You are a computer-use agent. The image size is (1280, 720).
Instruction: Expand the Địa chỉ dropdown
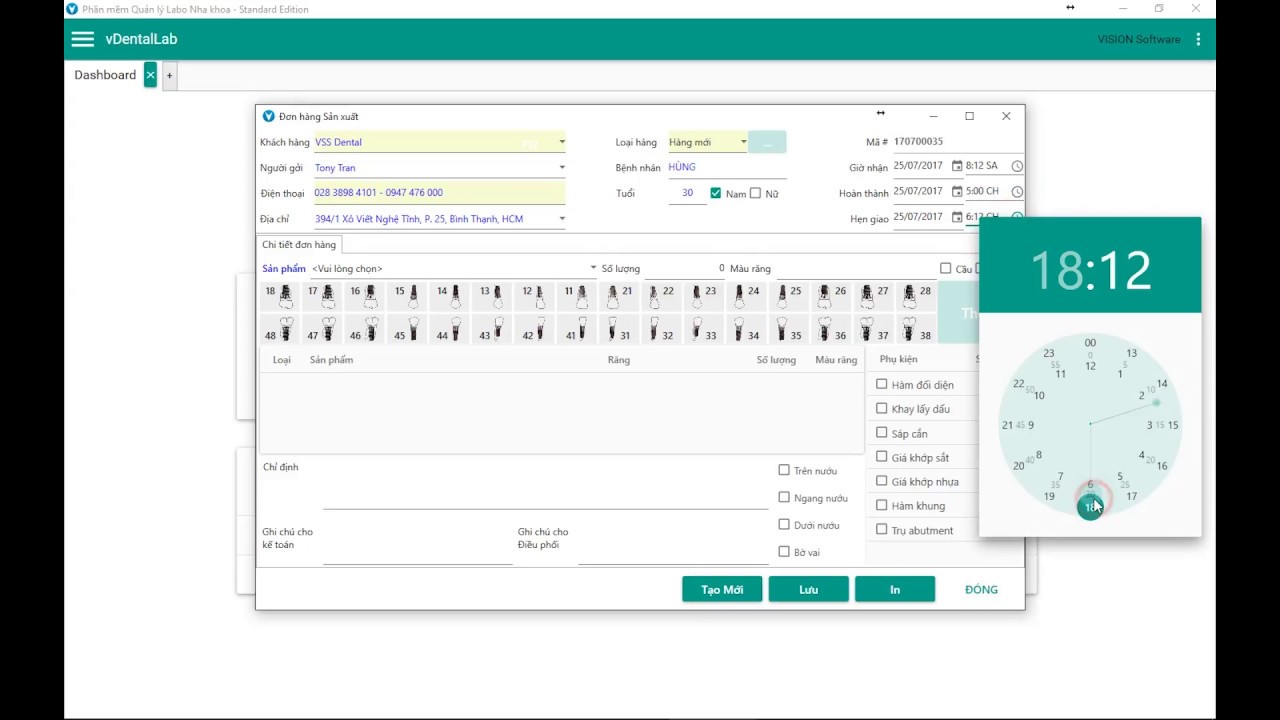pyautogui.click(x=561, y=218)
